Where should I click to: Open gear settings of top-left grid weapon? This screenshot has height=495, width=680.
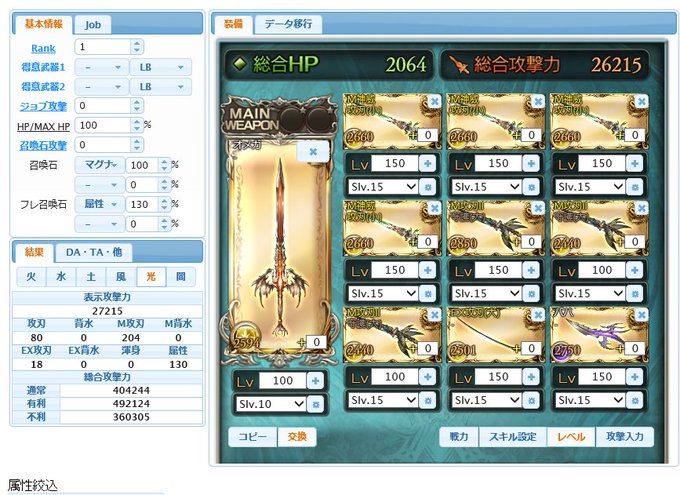coord(427,187)
